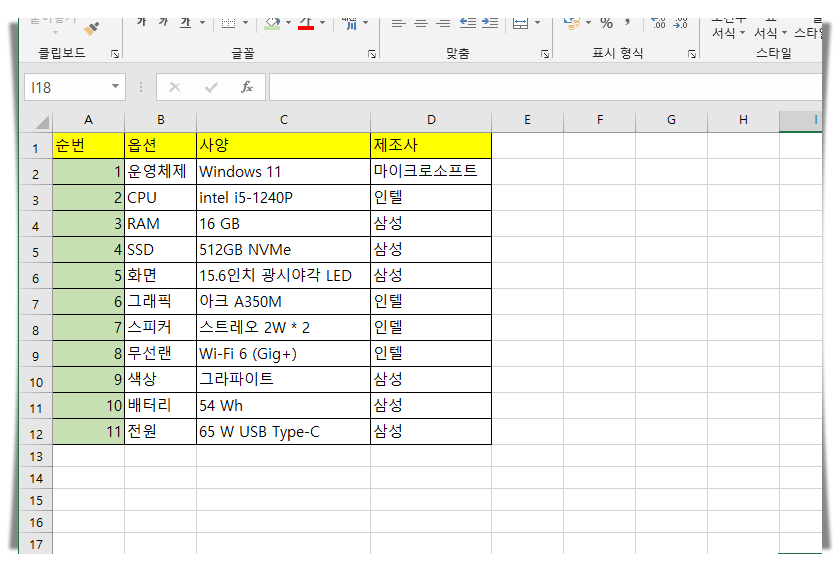This screenshot has height=572, width=840.
Task: Toggle bold formatting
Action: (141, 22)
